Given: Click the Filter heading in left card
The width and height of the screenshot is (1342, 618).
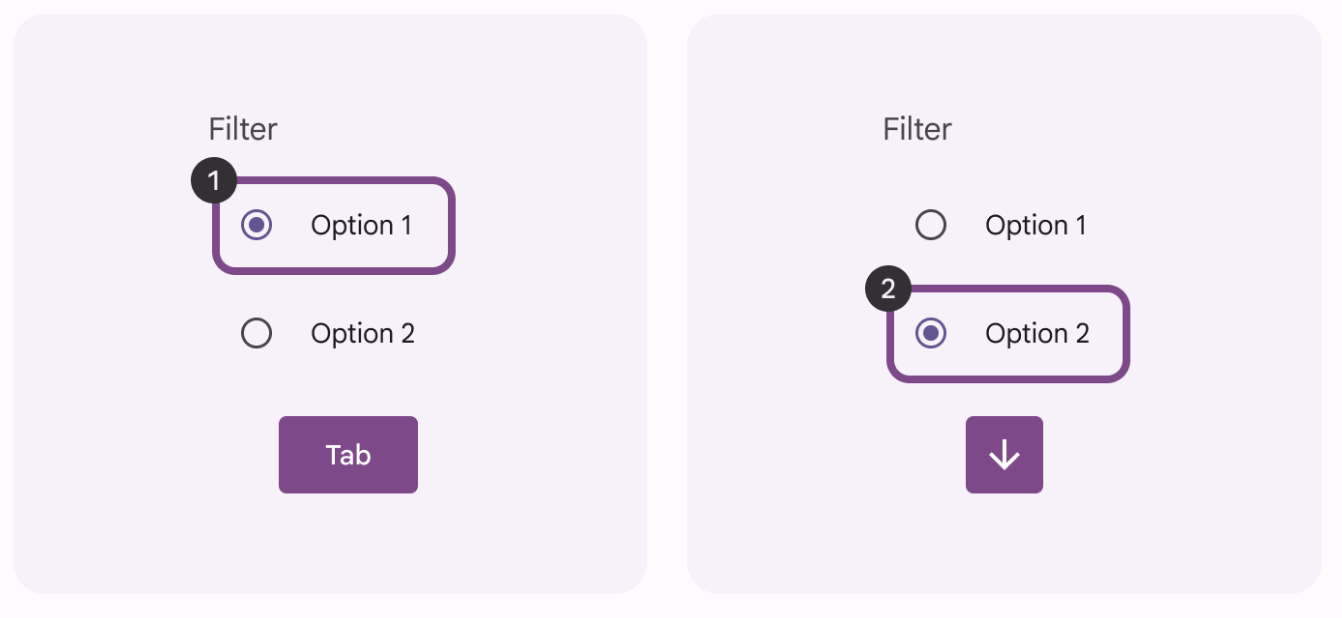Looking at the screenshot, I should click(x=243, y=129).
